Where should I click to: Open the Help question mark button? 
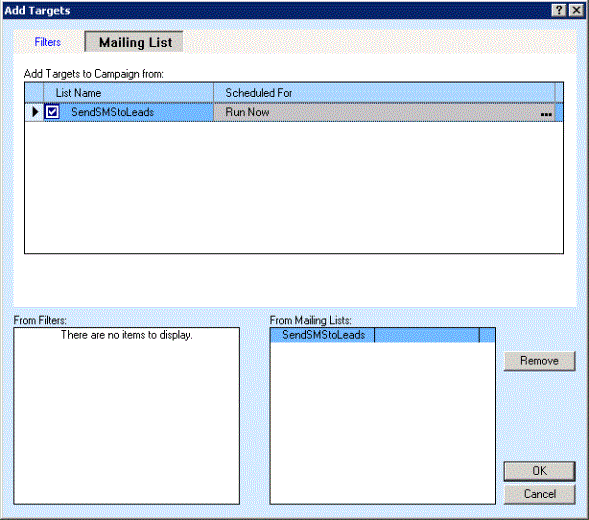(559, 10)
